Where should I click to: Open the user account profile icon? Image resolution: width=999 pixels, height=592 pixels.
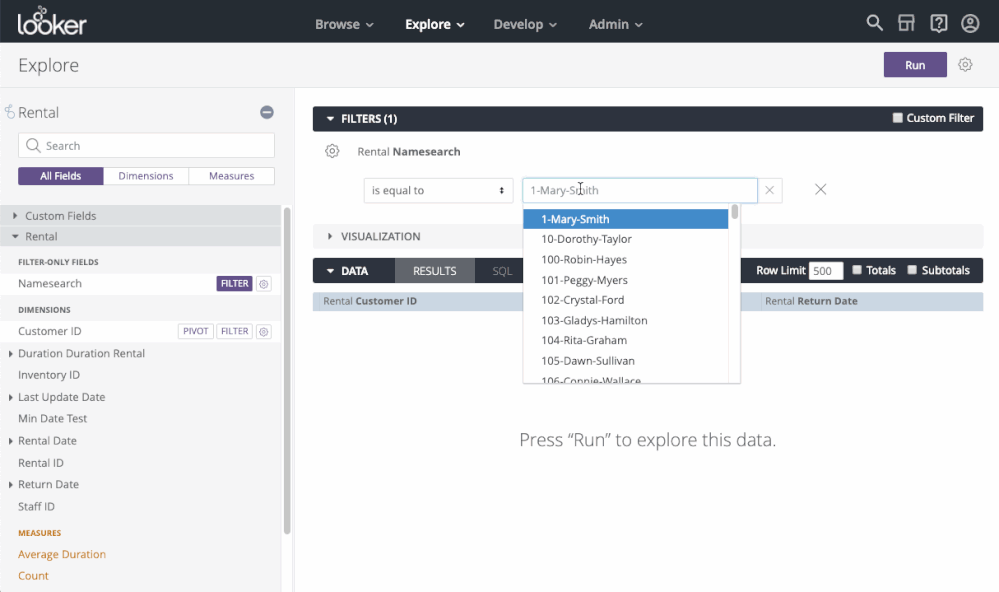(970, 24)
